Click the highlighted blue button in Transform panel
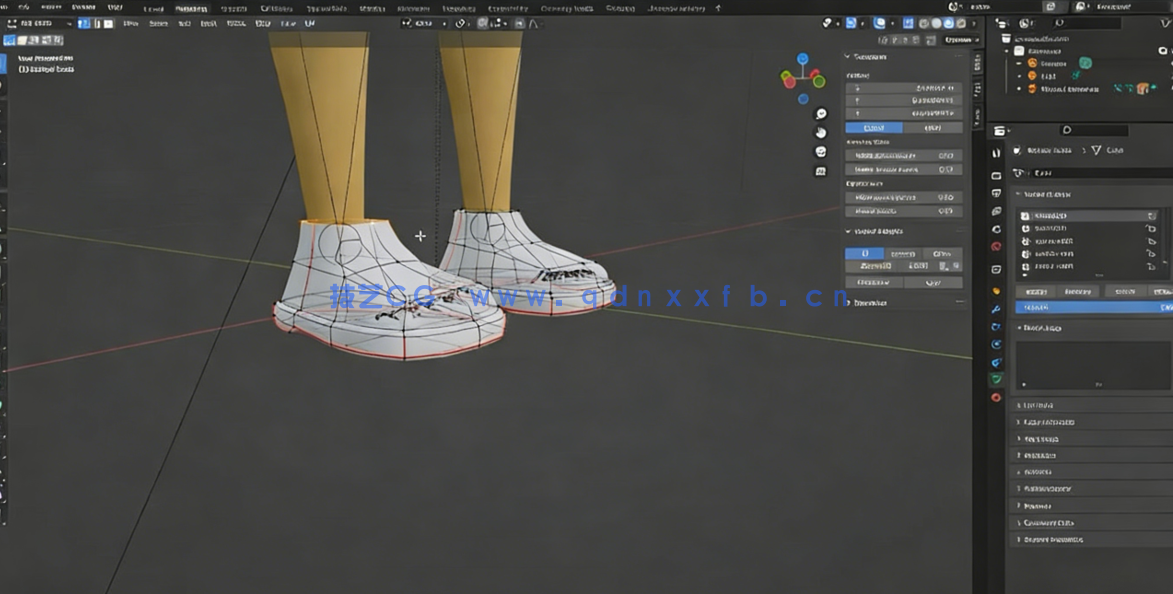The width and height of the screenshot is (1173, 594). click(873, 127)
